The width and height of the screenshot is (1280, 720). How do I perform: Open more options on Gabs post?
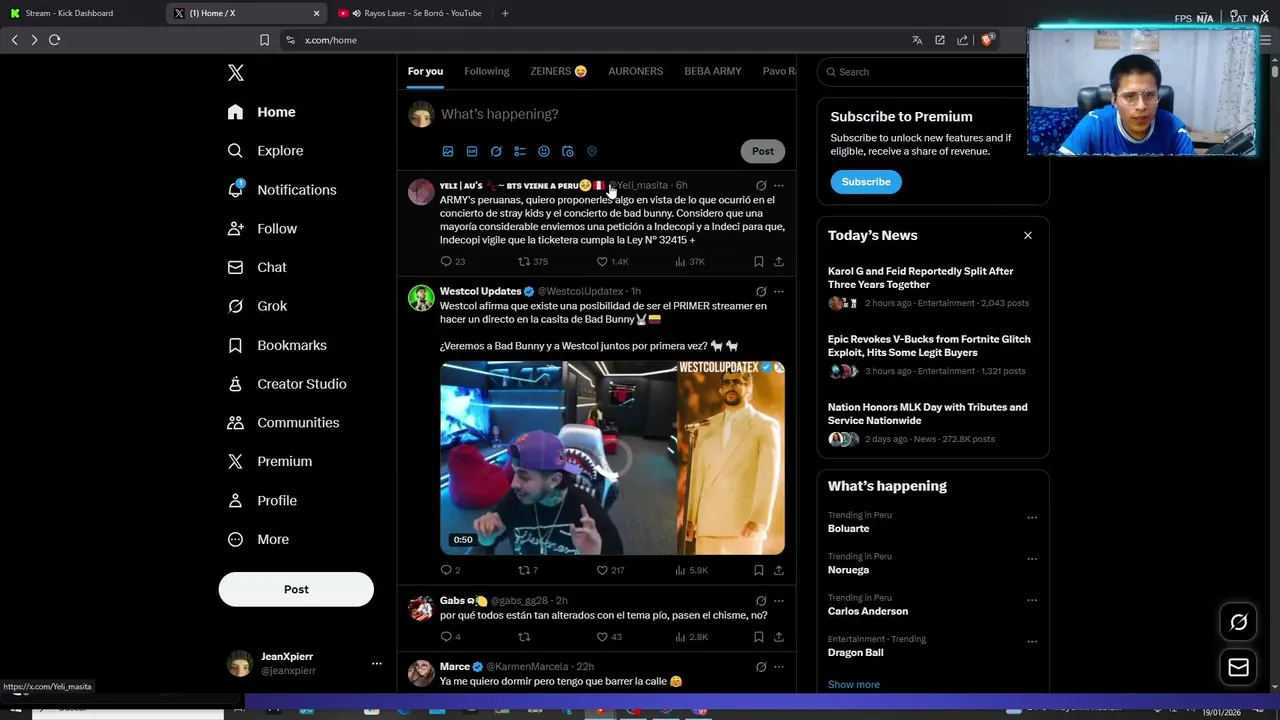pyautogui.click(x=779, y=601)
